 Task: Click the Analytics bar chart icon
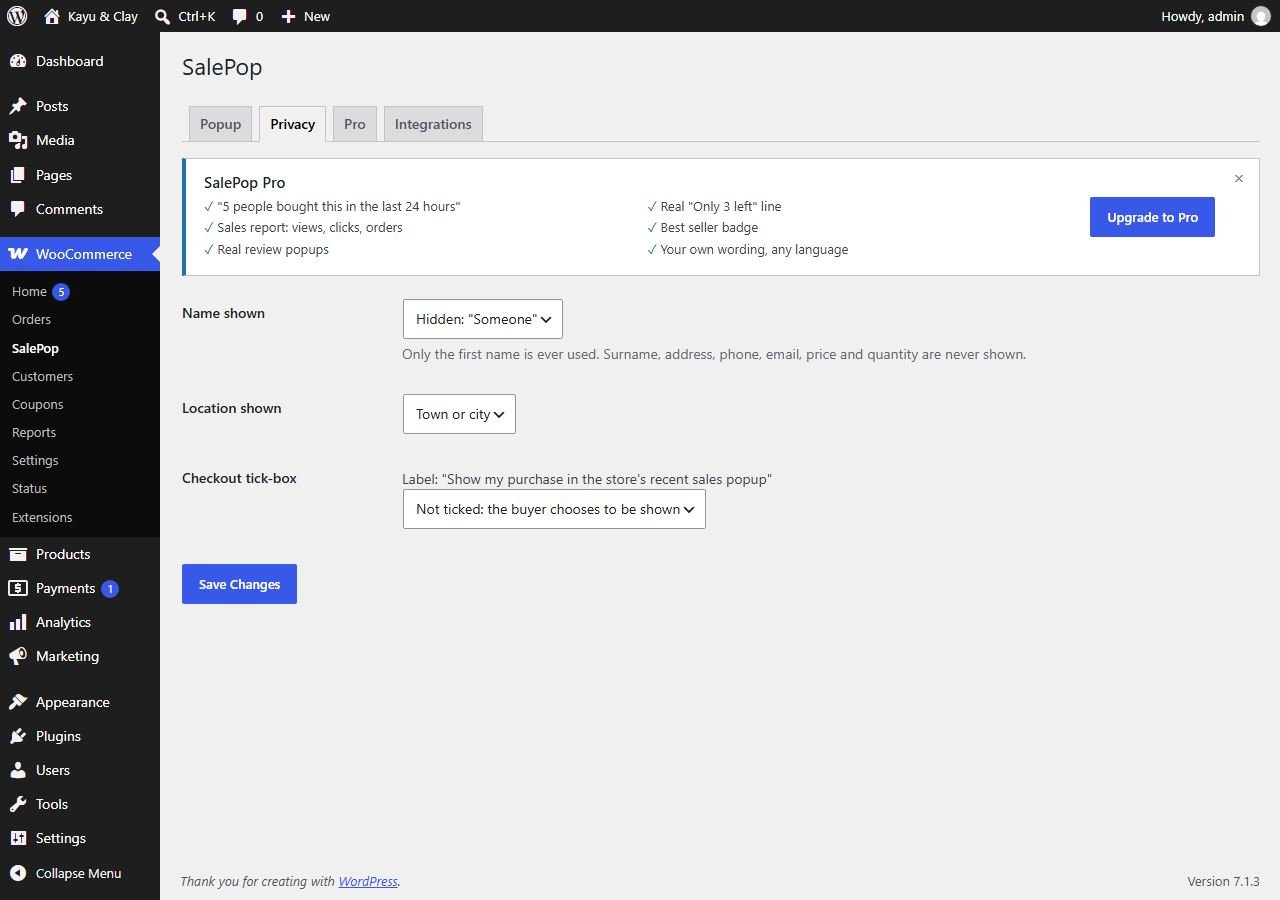click(18, 622)
